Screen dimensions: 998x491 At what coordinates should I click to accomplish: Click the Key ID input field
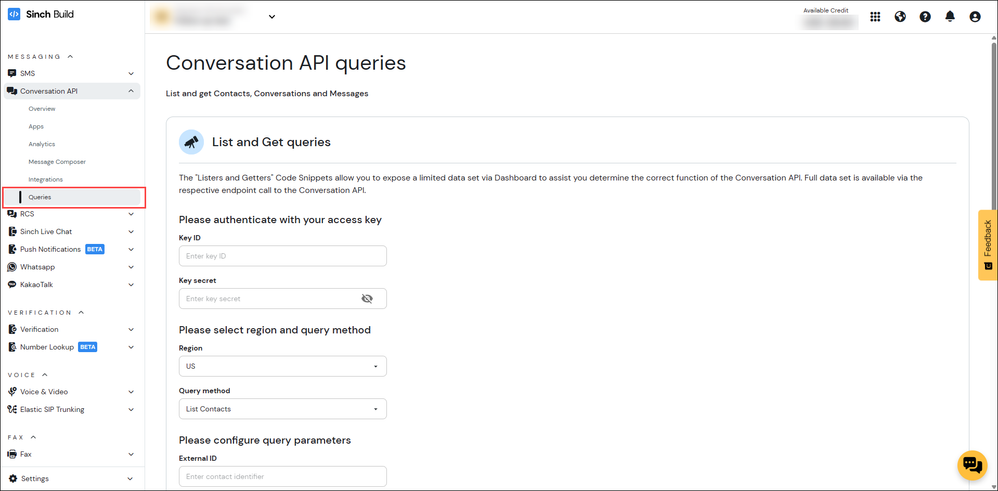pyautogui.click(x=282, y=256)
